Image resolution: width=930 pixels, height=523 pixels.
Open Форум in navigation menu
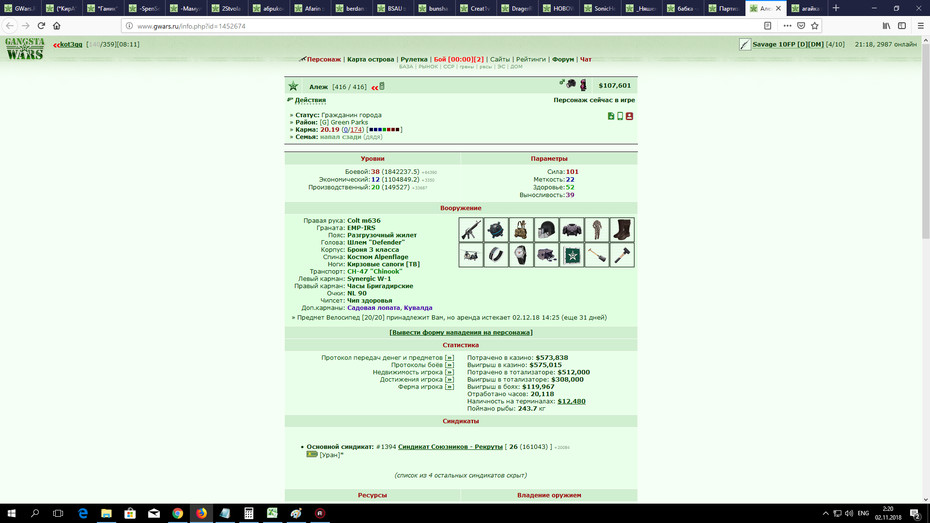click(563, 59)
